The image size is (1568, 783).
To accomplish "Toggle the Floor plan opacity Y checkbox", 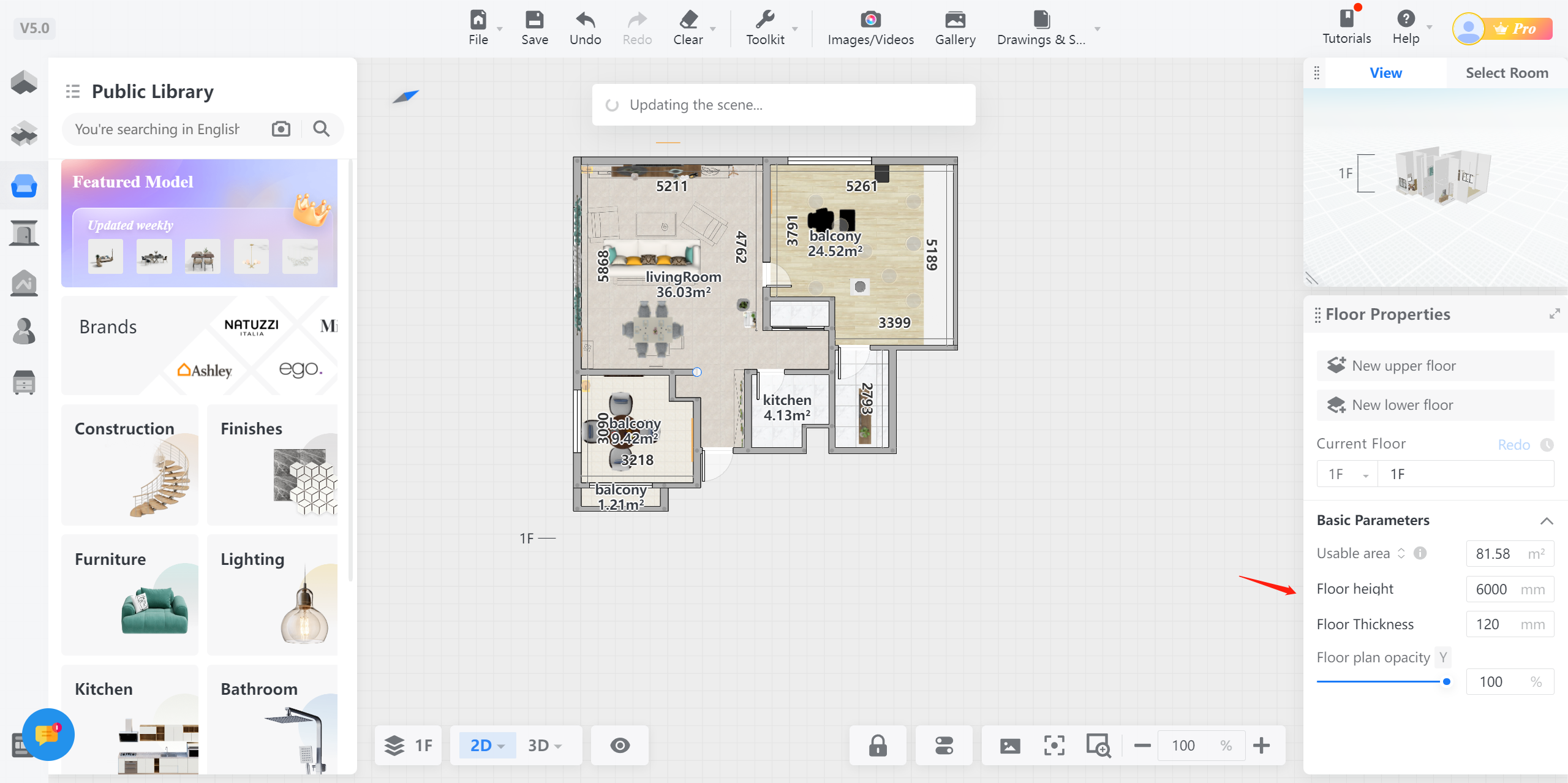I will pos(1443,657).
